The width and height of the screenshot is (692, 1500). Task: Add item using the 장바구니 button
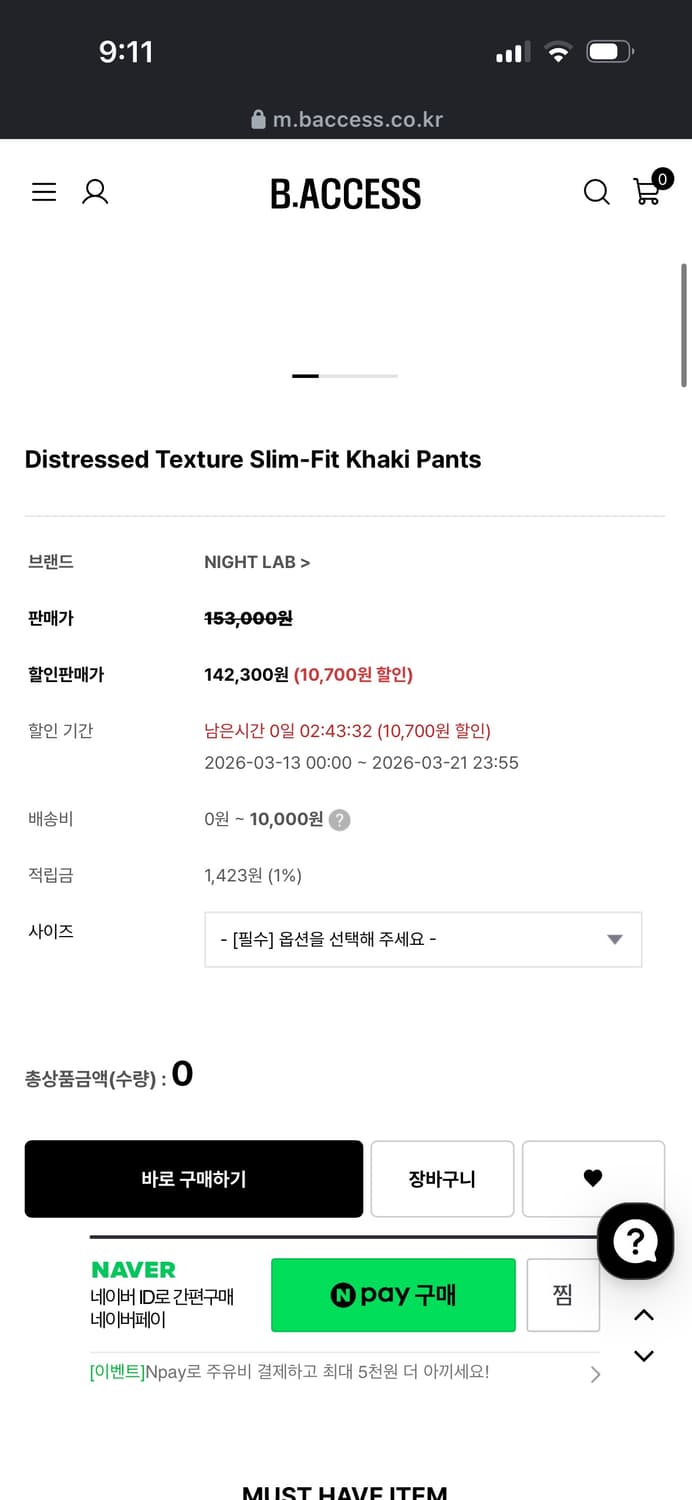[x=442, y=1179]
